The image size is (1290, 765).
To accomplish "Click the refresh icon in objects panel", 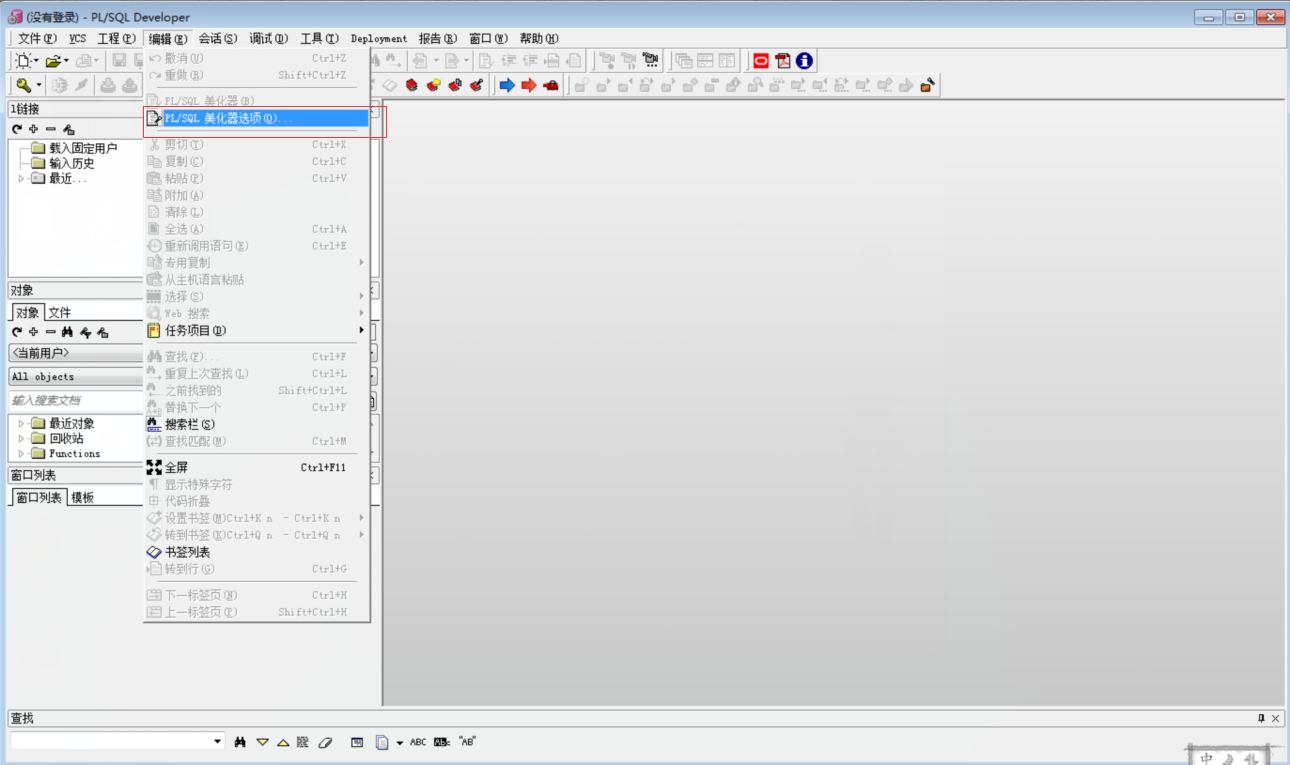I will pos(17,332).
